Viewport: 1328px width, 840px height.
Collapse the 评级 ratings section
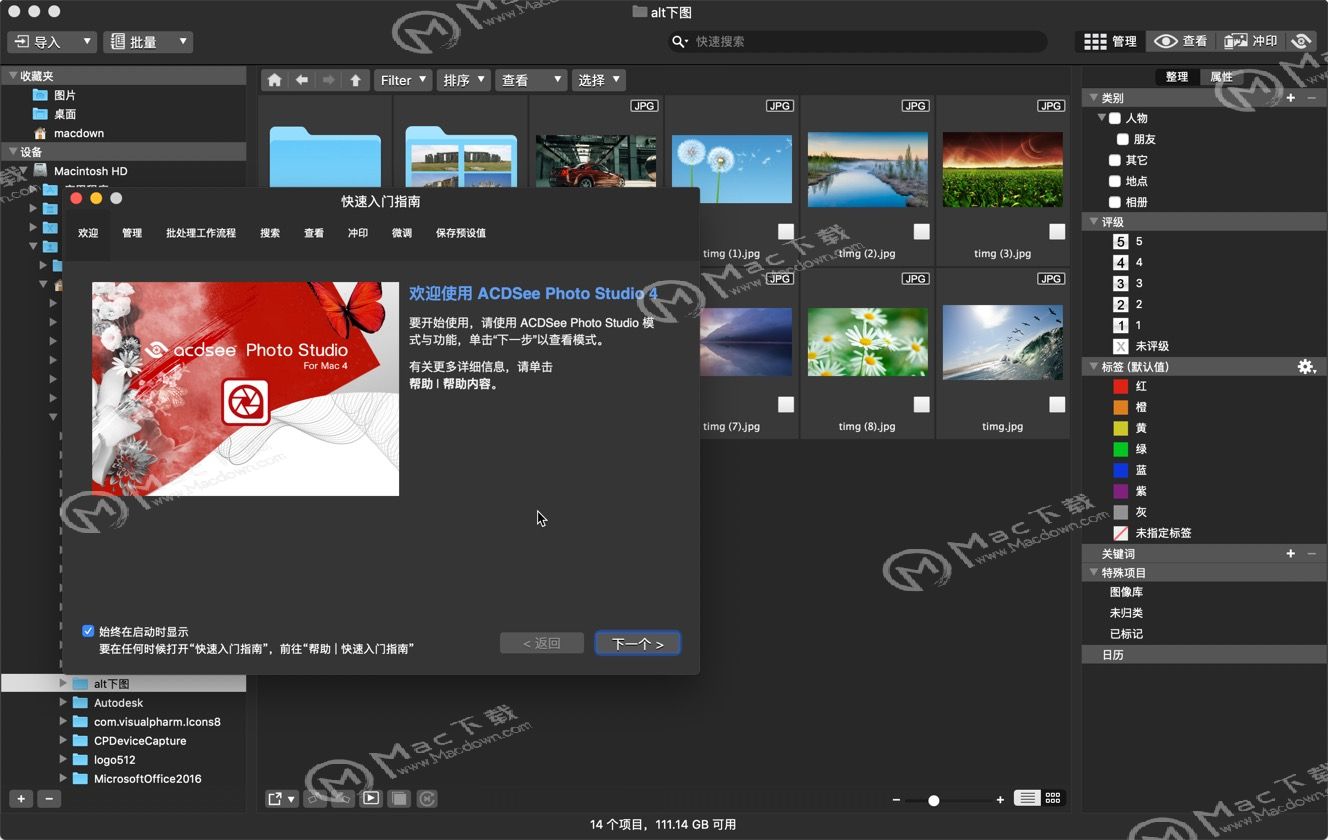click(1094, 222)
